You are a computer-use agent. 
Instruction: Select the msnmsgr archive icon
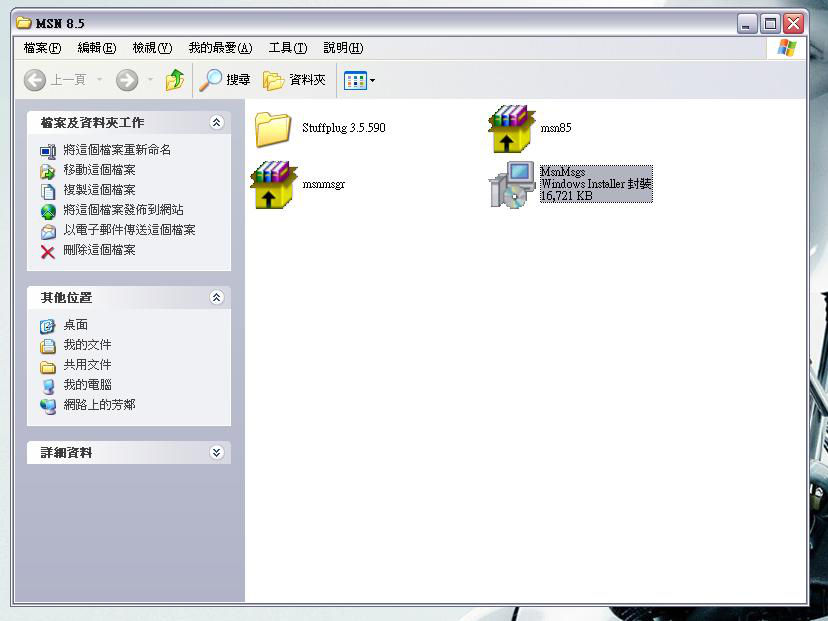(x=273, y=185)
